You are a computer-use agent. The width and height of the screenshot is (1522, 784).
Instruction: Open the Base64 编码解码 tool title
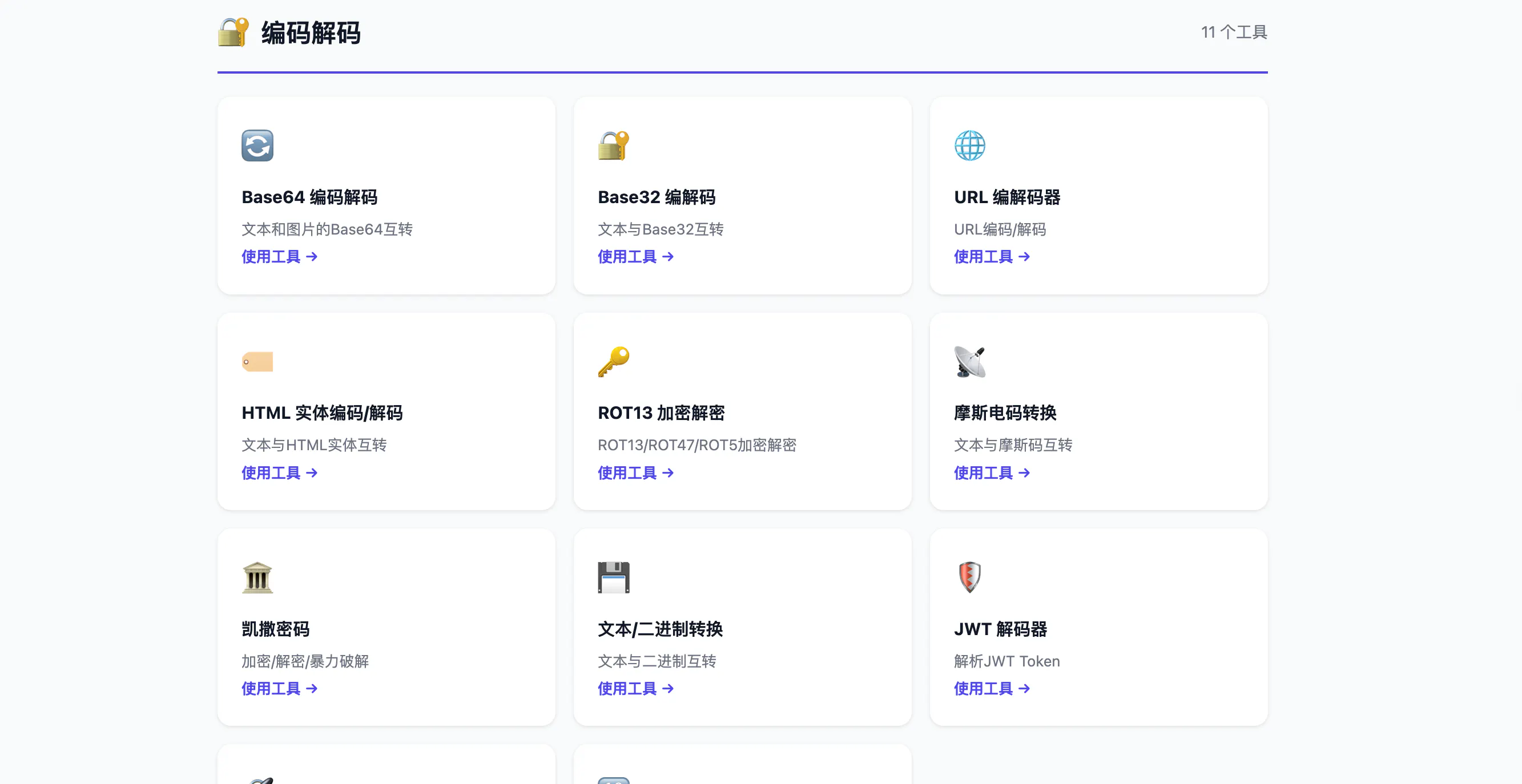[309, 197]
